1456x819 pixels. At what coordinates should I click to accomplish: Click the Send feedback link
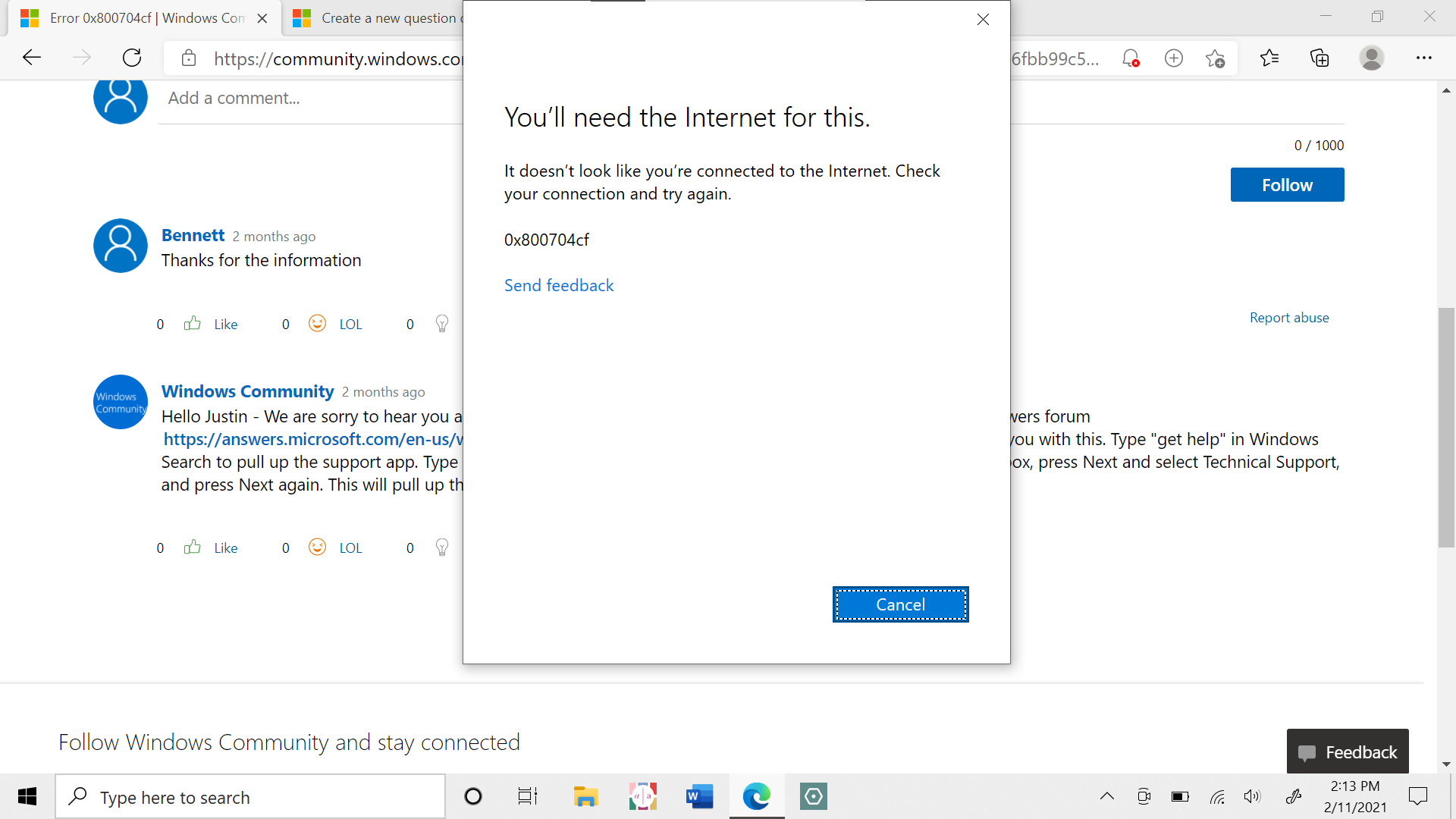pos(559,286)
